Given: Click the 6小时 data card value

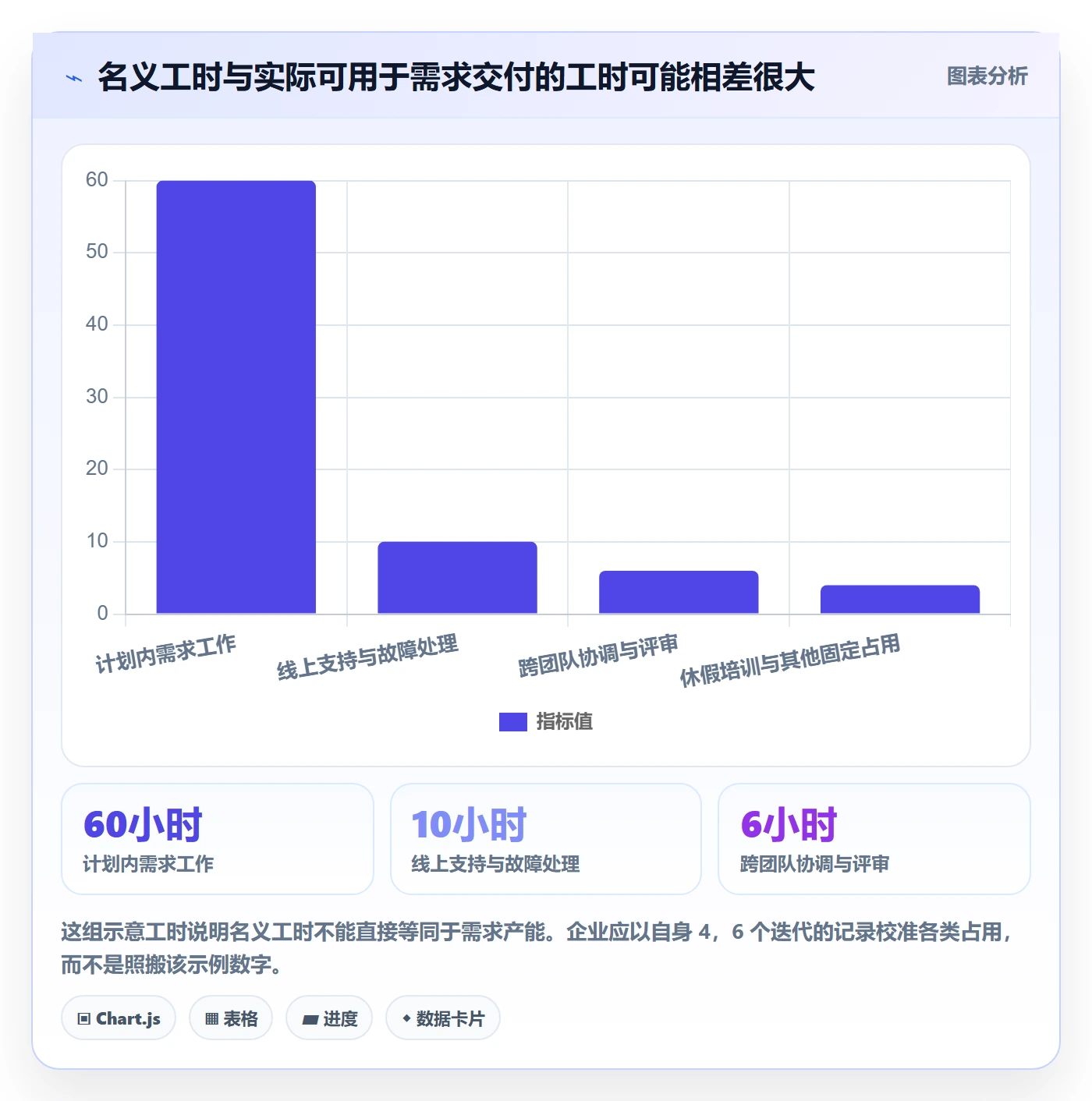Looking at the screenshot, I should click(789, 825).
